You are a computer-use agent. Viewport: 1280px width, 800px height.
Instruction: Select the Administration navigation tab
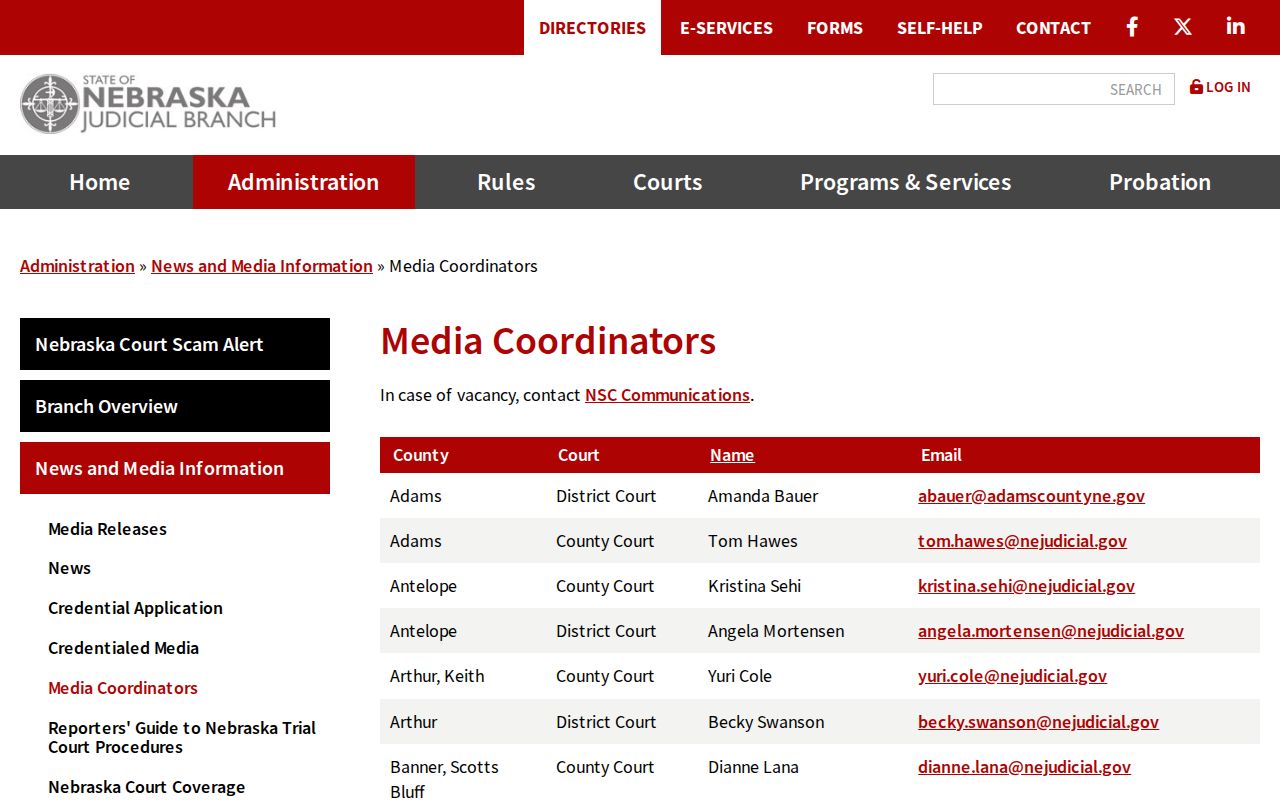pos(303,182)
